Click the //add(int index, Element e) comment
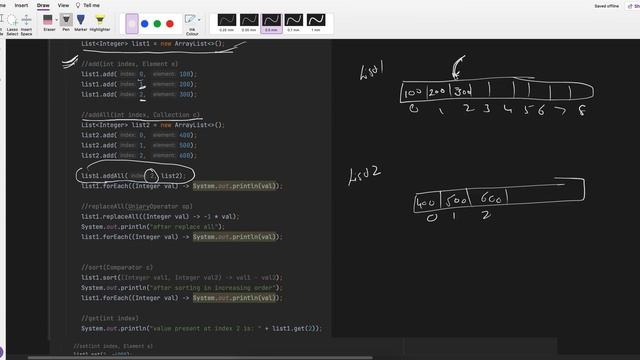 (129, 64)
